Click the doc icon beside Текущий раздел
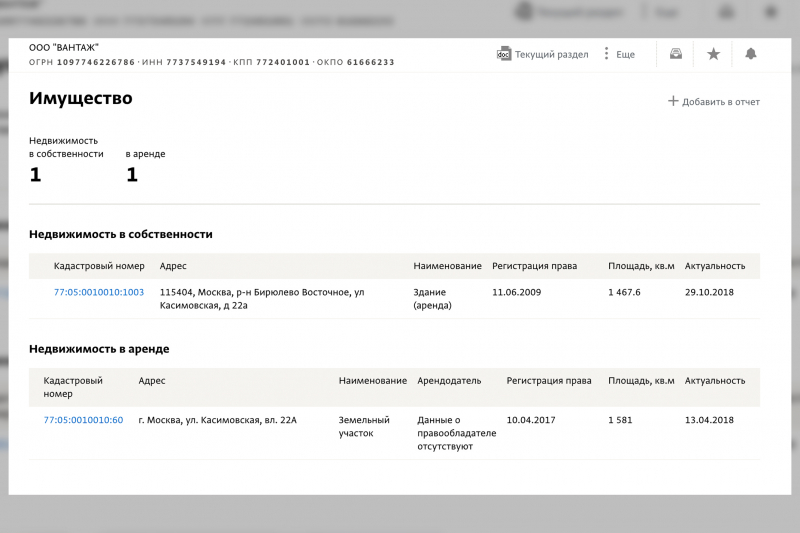The width and height of the screenshot is (800, 533). (x=504, y=54)
